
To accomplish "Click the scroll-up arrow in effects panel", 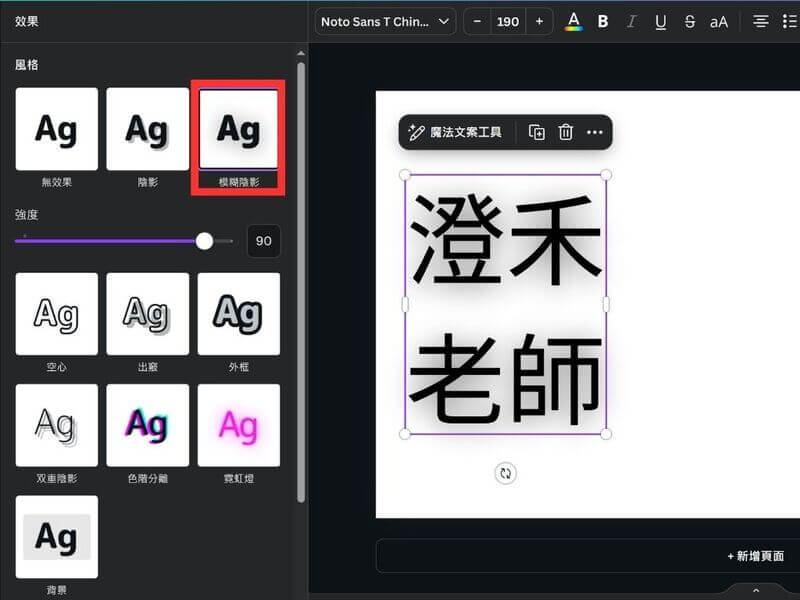I will coord(301,53).
